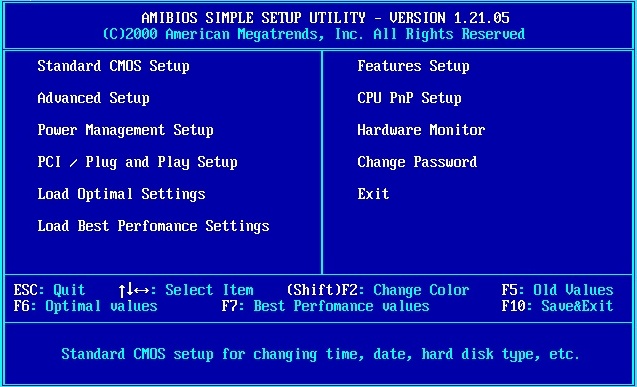The width and height of the screenshot is (637, 387).
Task: Click the F7: Best Perfomance values hint
Action: coord(325,306)
